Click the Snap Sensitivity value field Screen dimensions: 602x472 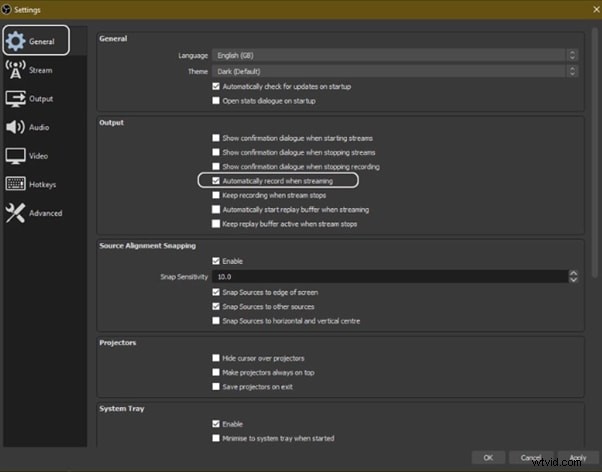click(390, 276)
